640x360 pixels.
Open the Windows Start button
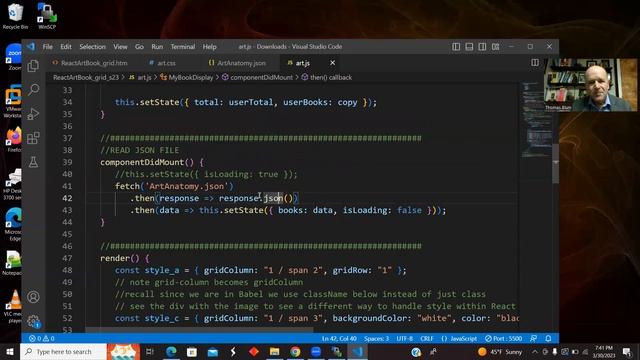pos(10,351)
